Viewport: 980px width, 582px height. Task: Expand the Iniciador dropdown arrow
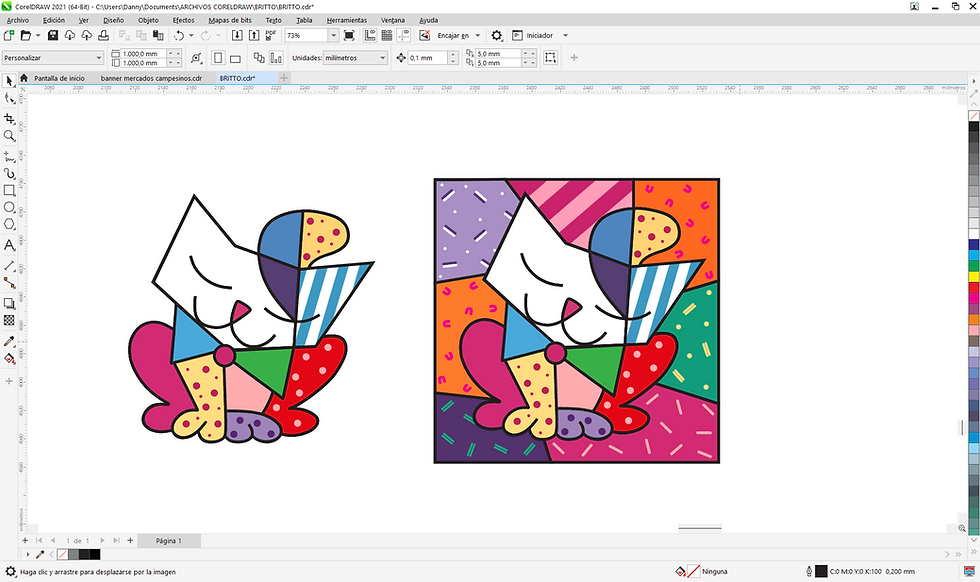pyautogui.click(x=566, y=36)
